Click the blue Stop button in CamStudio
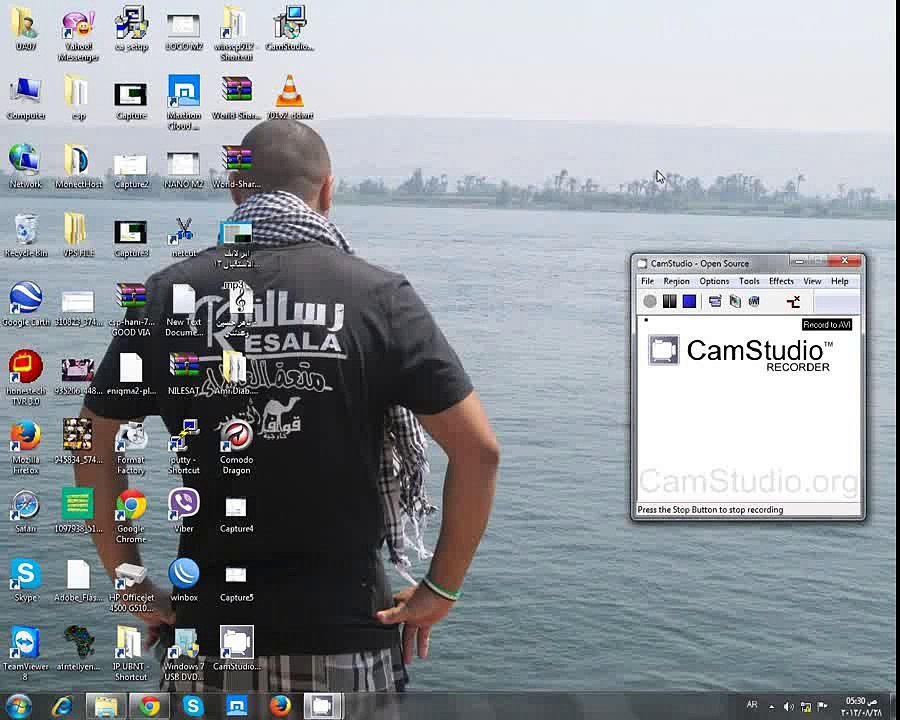Screen dimensions: 900x720 pos(689,301)
